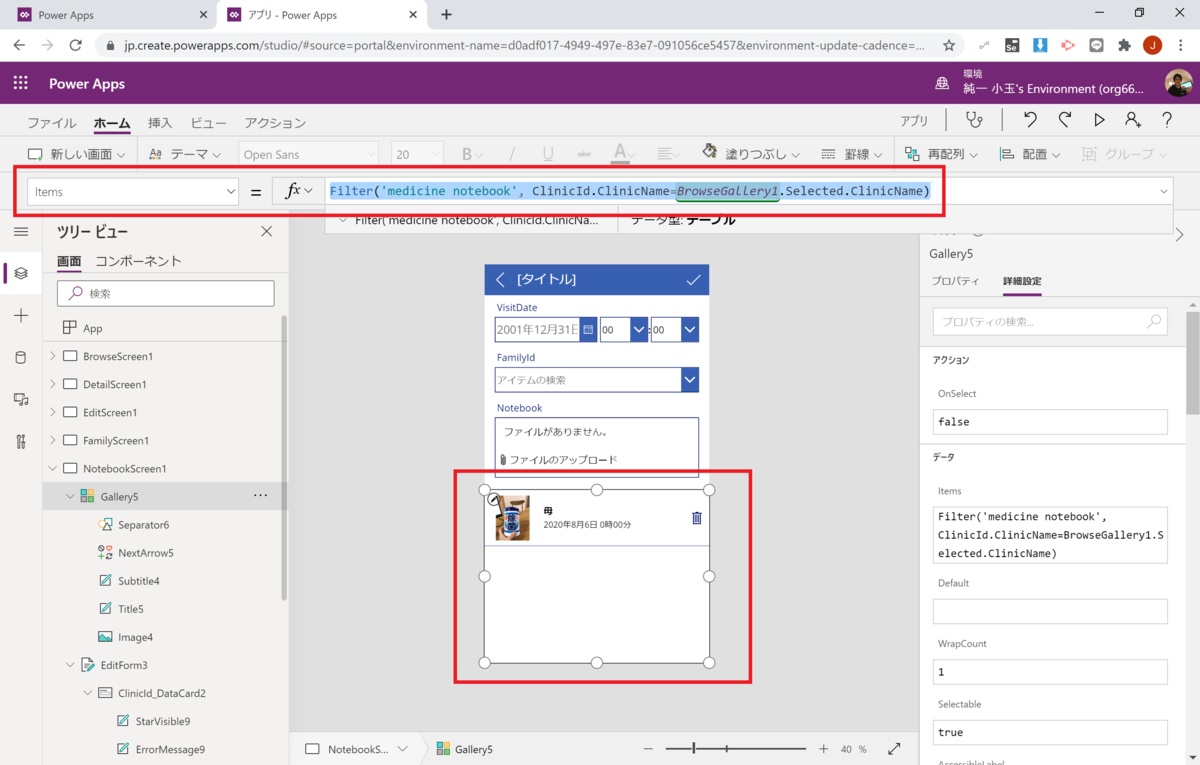Open a new browser tab
Image resolution: width=1200 pixels, height=765 pixels.
446,15
